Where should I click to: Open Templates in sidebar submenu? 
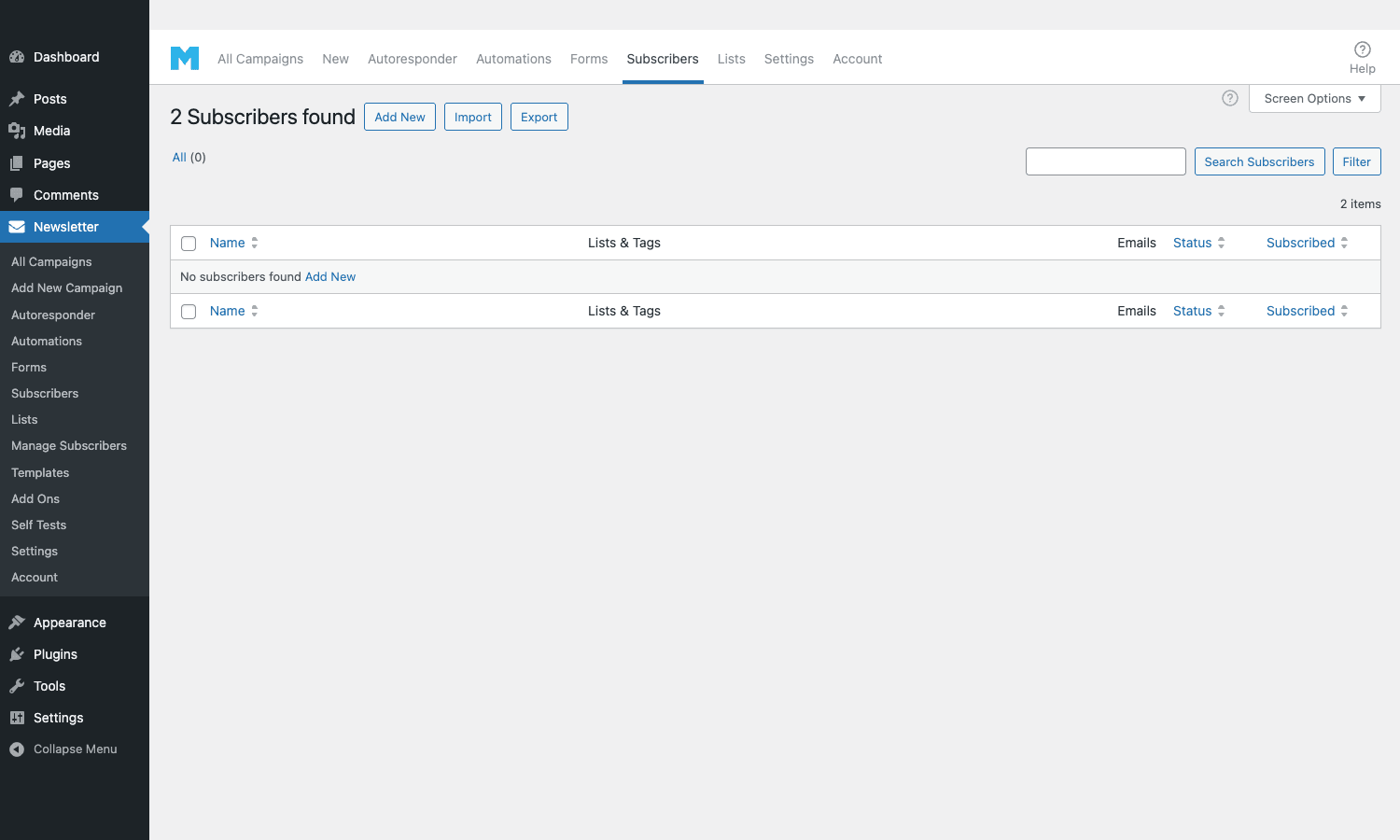[x=40, y=472]
